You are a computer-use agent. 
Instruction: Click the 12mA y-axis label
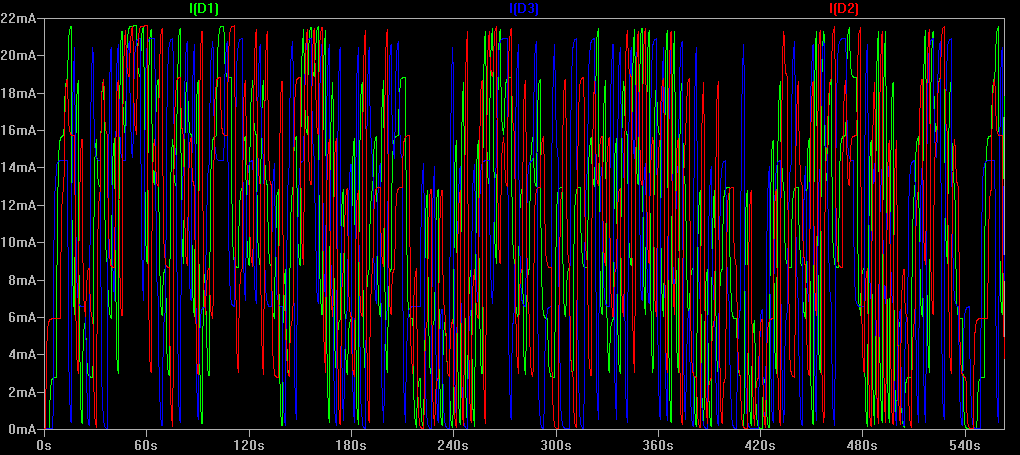18,205
